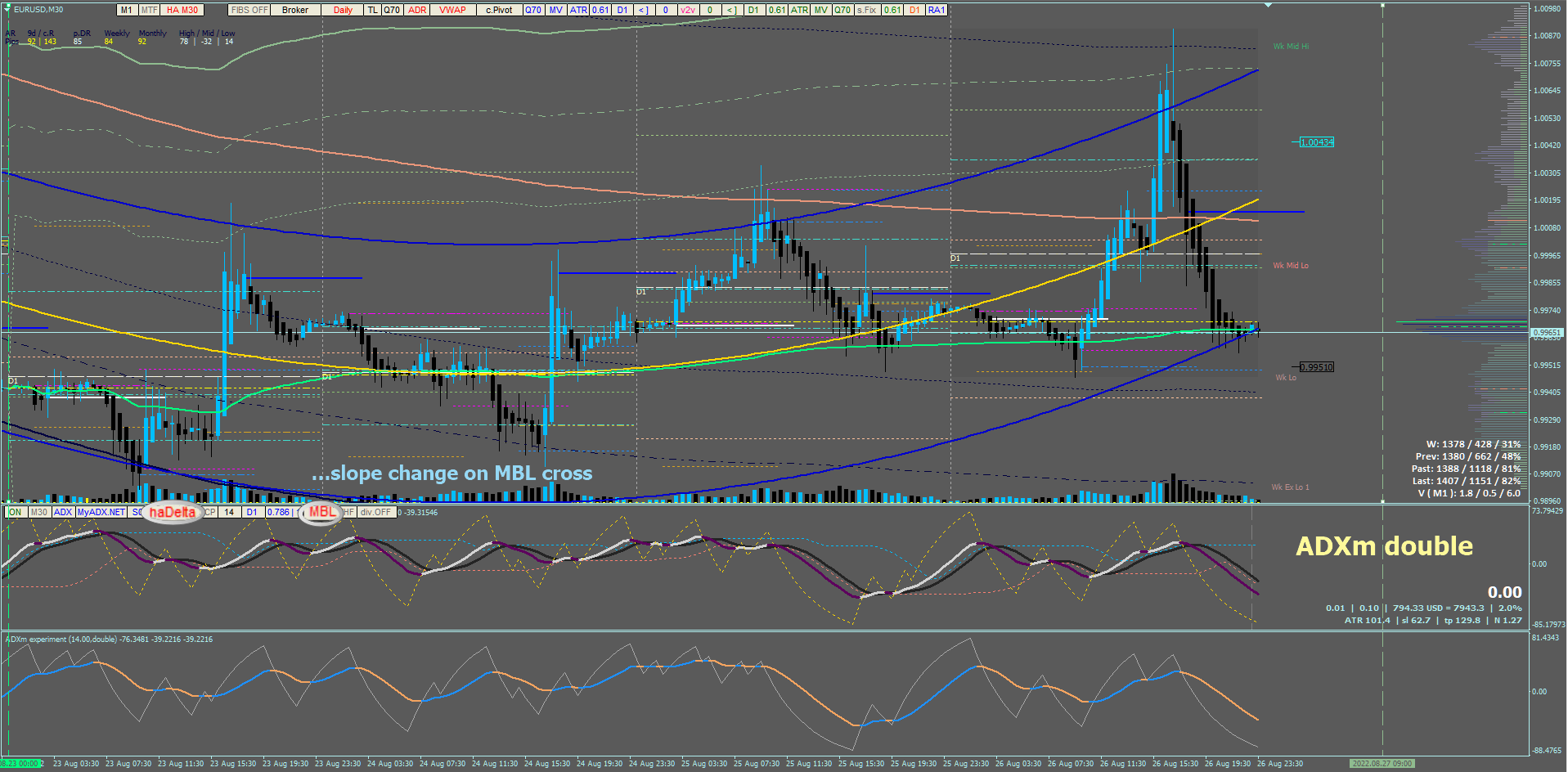
Task: Toggle the TL trendline button
Action: point(373,10)
